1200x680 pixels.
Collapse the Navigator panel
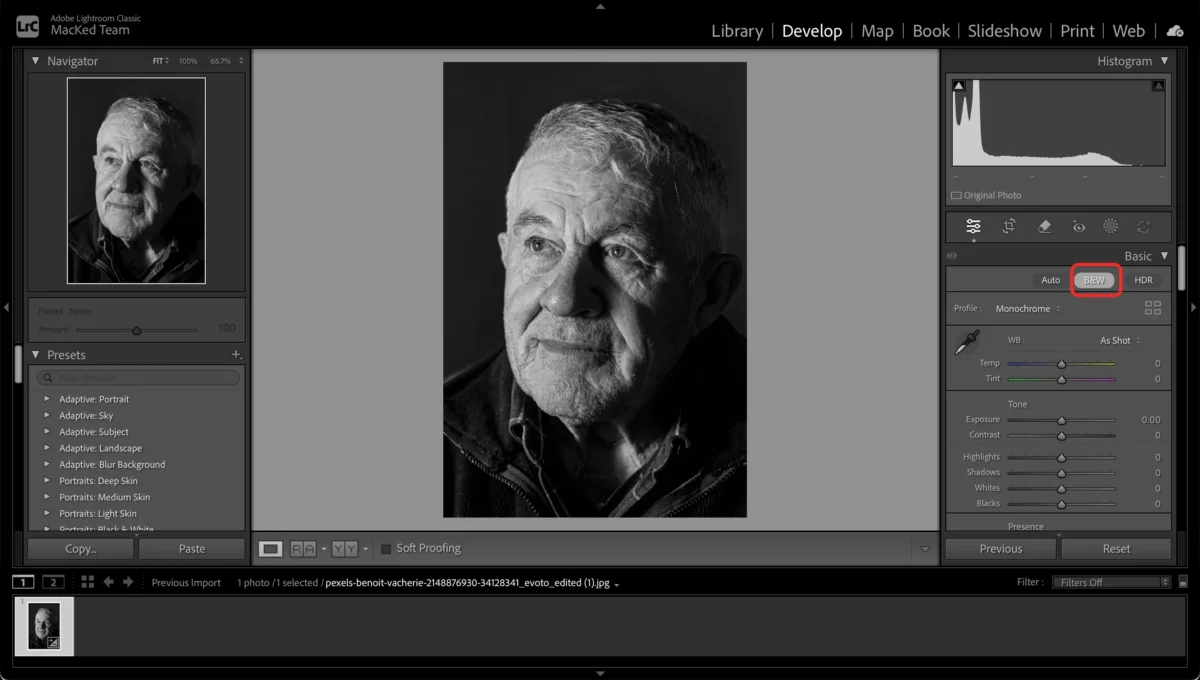[x=36, y=61]
